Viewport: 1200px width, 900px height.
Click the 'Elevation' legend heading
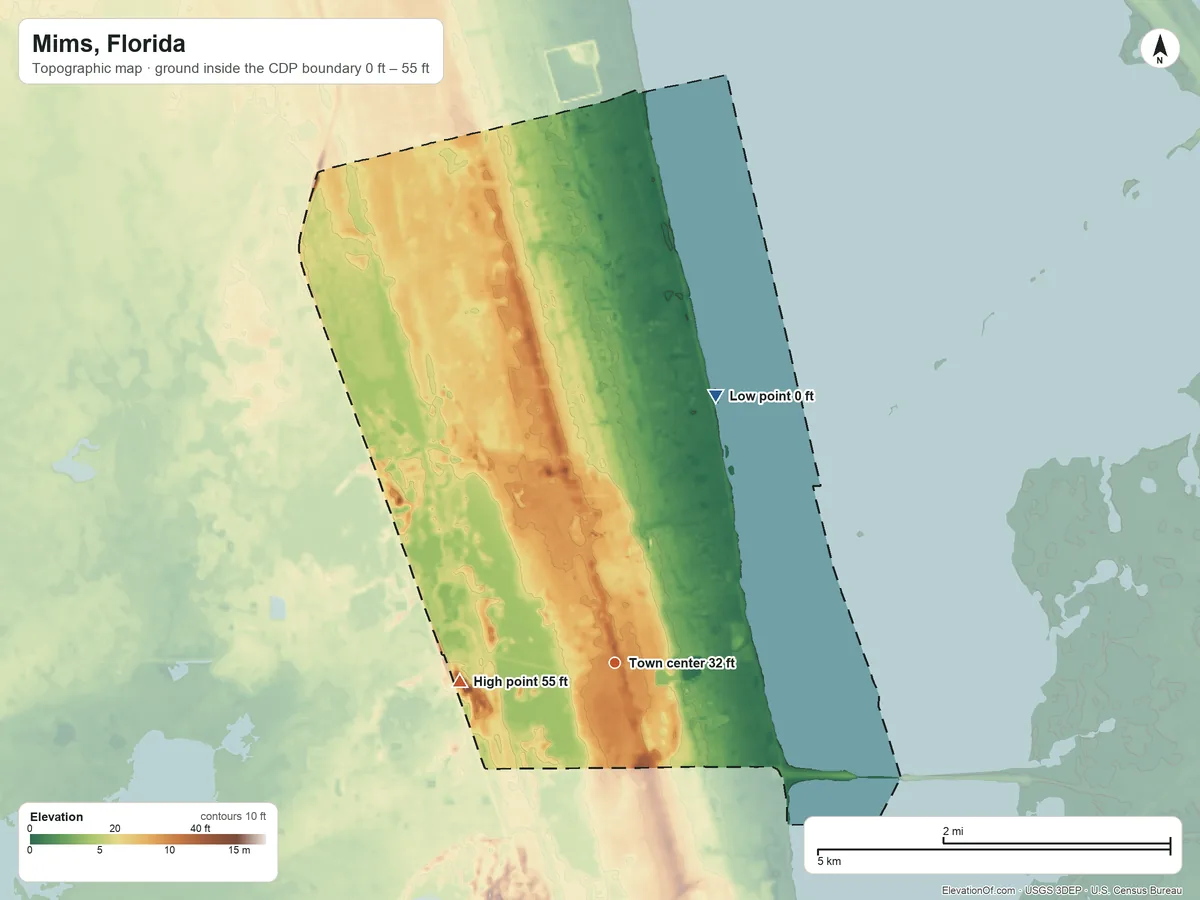(x=57, y=817)
